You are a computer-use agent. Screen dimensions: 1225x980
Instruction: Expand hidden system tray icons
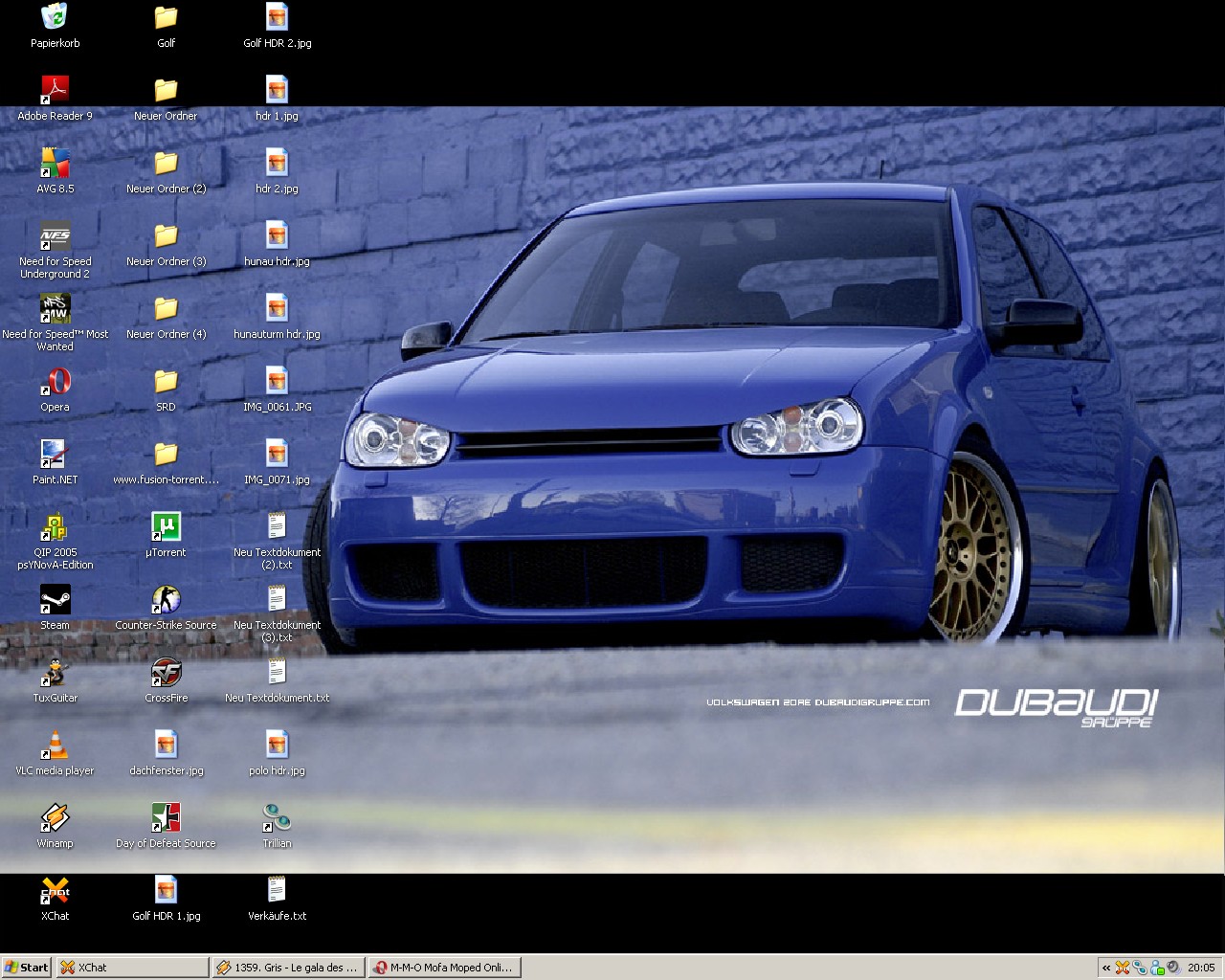tap(1106, 968)
